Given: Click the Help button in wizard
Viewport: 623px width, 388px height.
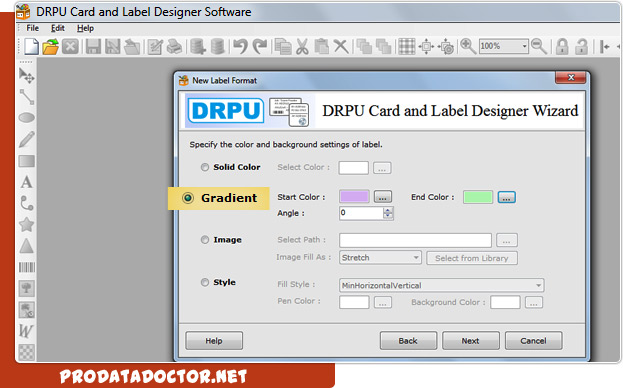Looking at the screenshot, I should 214,341.
